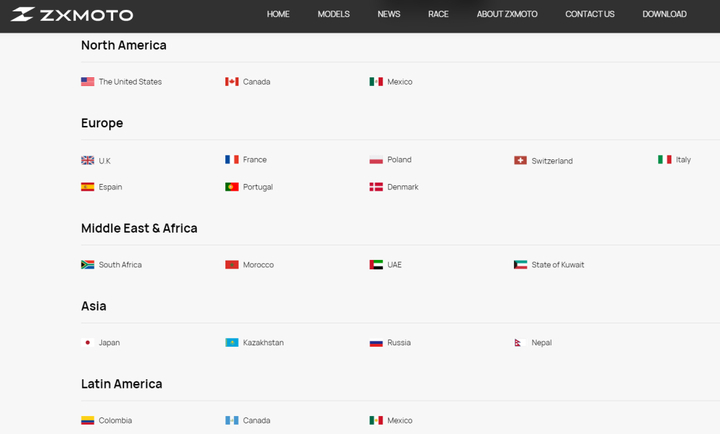Select the Switzerland link
The image size is (720, 434).
click(552, 161)
